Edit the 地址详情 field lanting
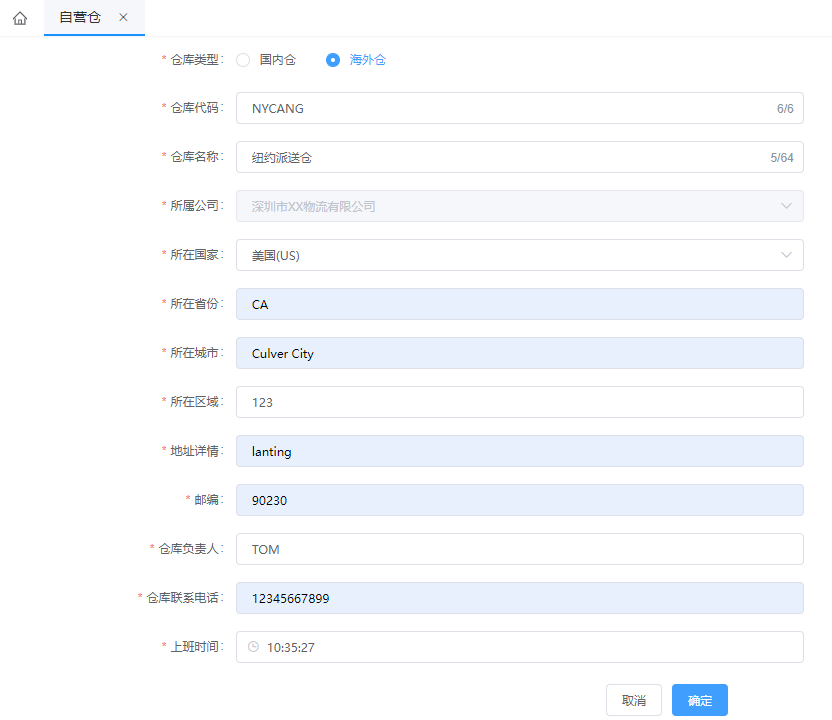832x720 pixels. click(x=519, y=451)
